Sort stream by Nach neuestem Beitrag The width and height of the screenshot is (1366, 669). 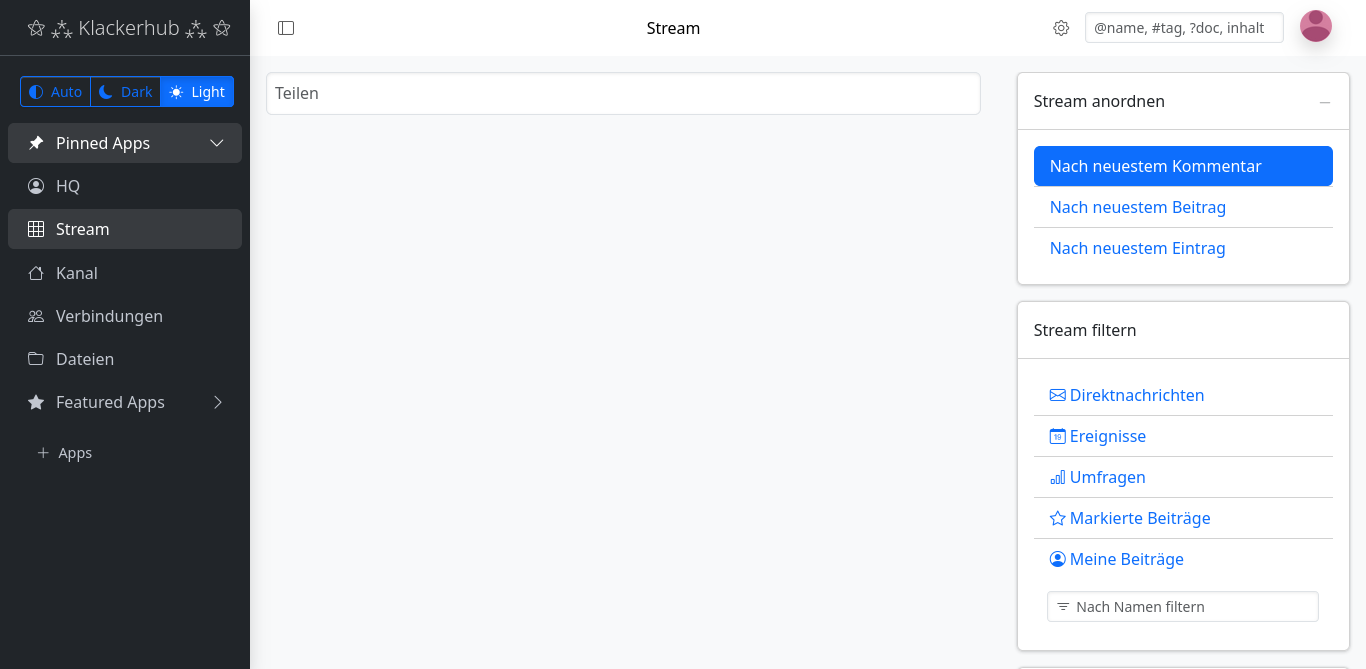pos(1138,207)
